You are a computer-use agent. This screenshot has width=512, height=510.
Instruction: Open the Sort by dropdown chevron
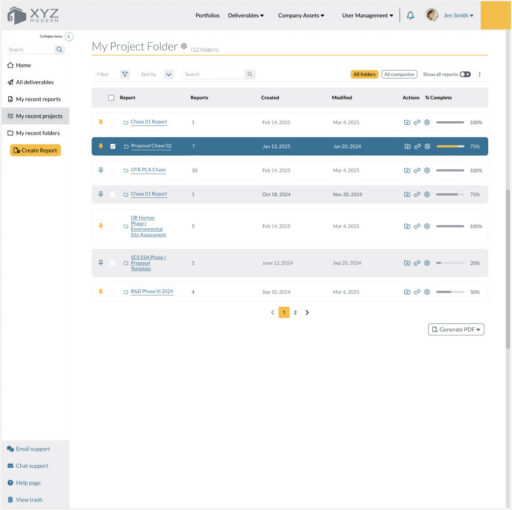pos(169,74)
